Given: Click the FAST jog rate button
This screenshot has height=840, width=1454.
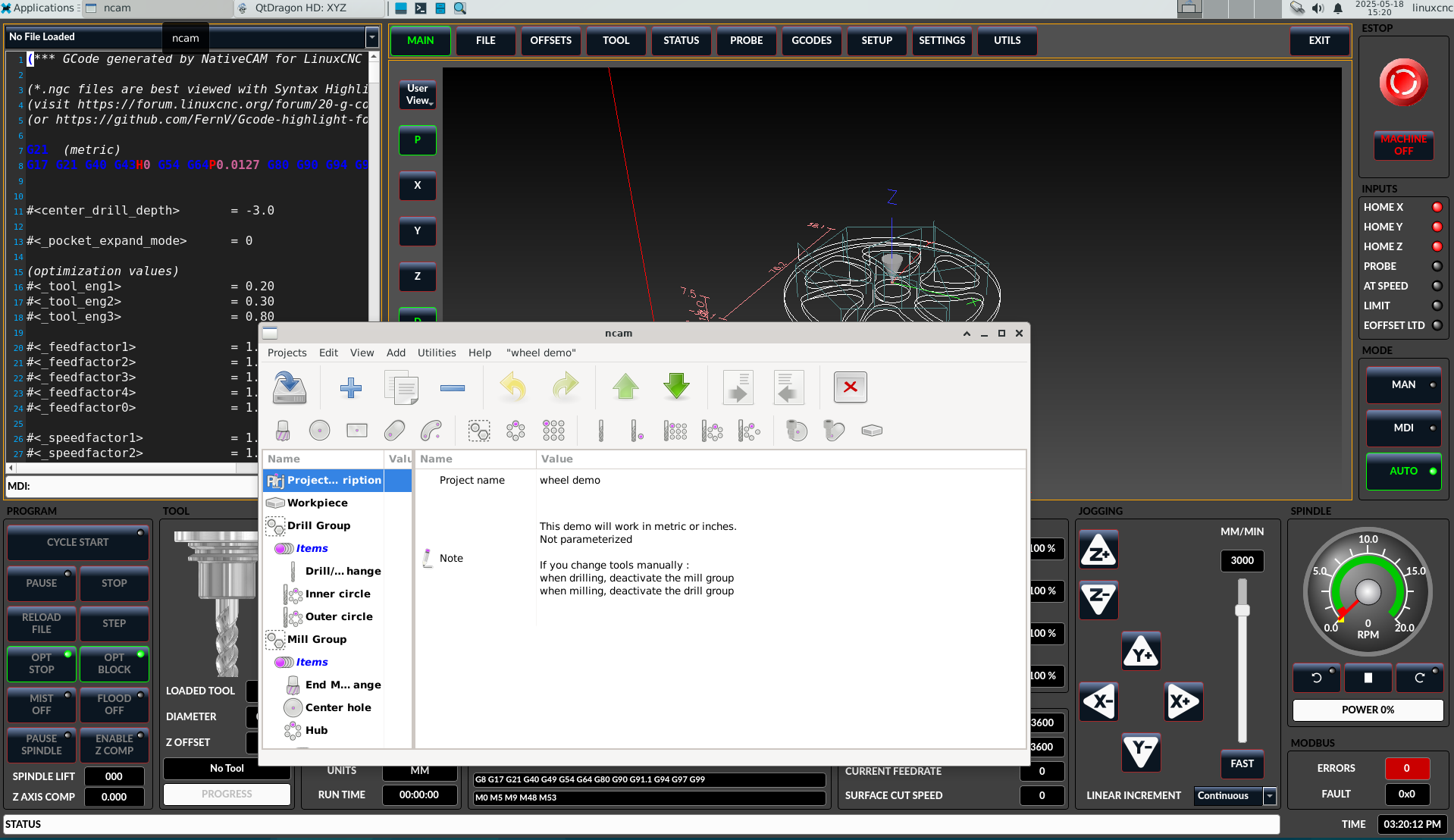Looking at the screenshot, I should tap(1242, 764).
